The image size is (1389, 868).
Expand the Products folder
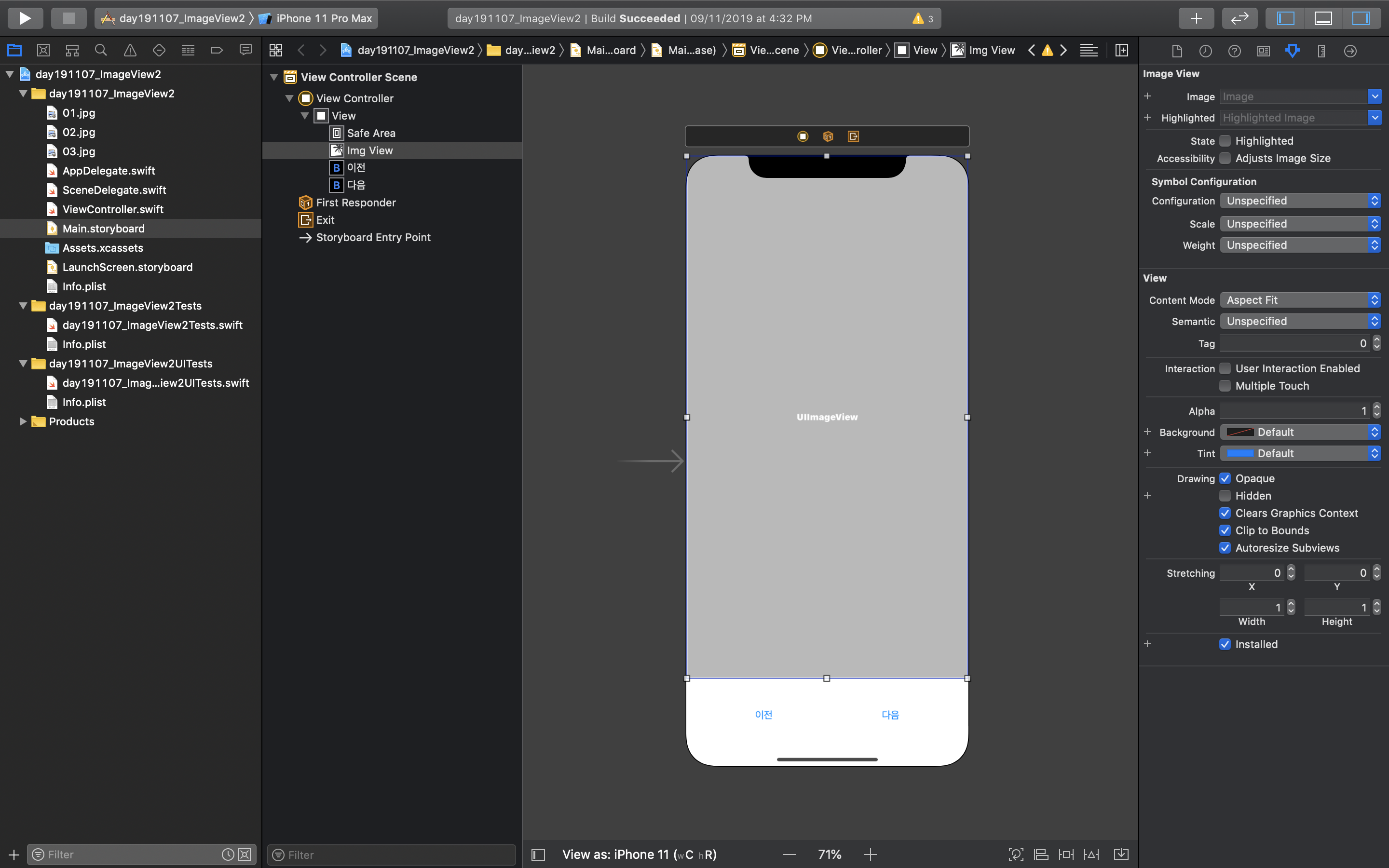pyautogui.click(x=23, y=421)
